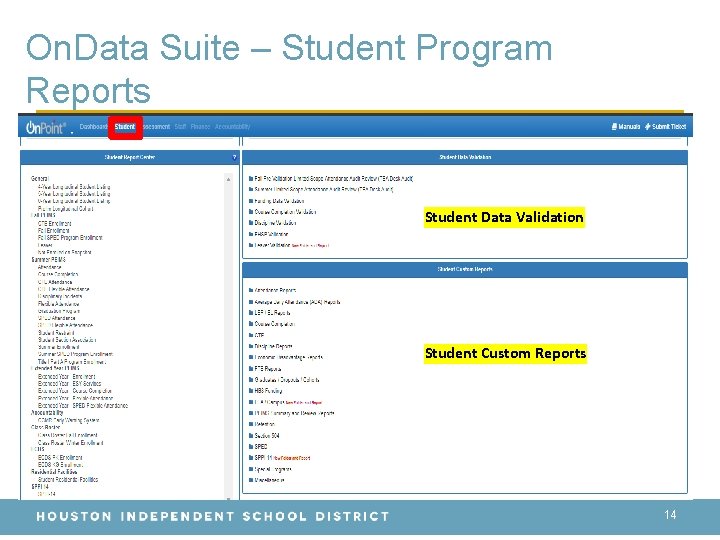Open the PEIMS Summary and Review Reports folder icon
The width and height of the screenshot is (720, 540).
coord(251,413)
